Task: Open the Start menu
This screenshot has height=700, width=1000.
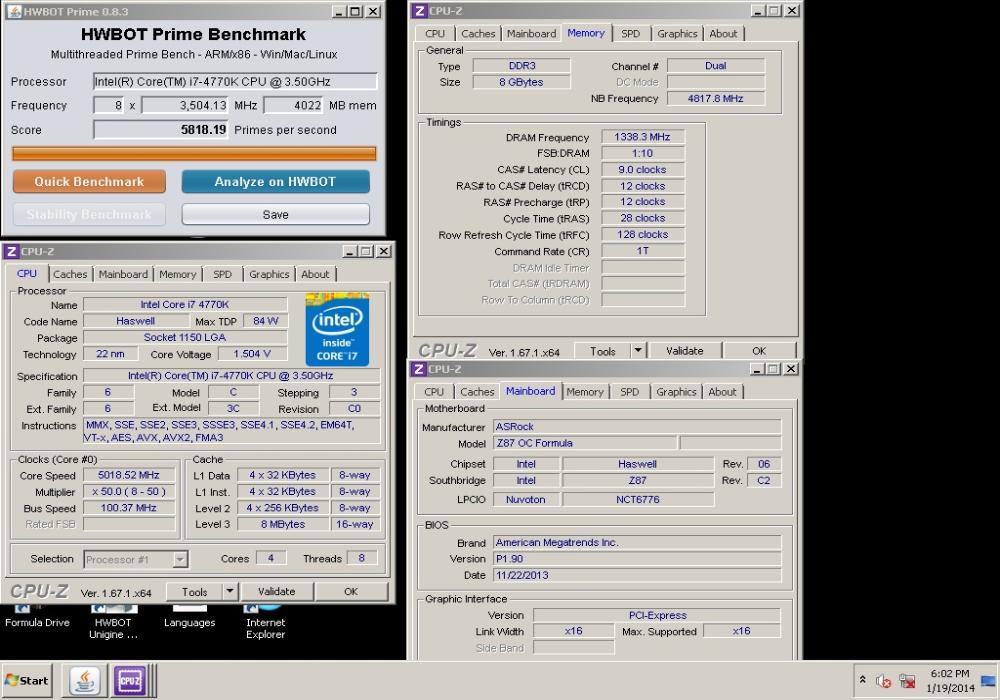Action: (x=27, y=680)
